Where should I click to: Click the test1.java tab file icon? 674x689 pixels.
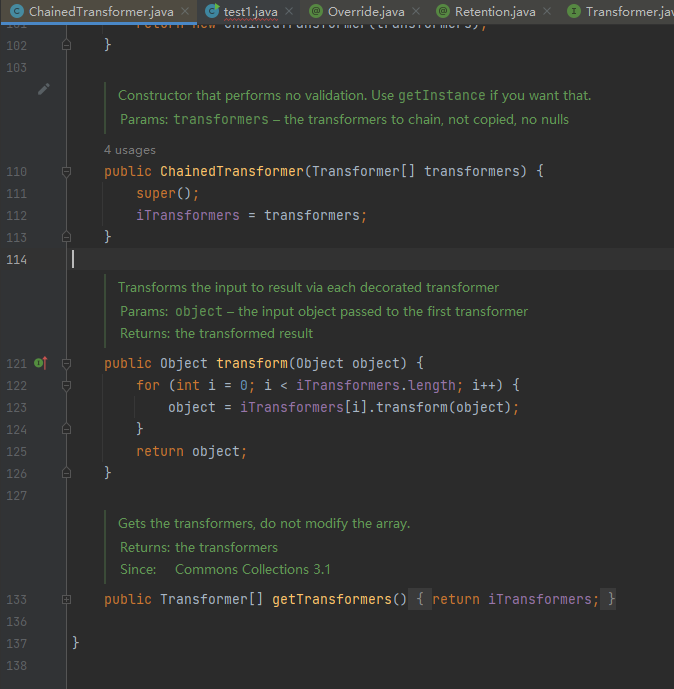211,12
